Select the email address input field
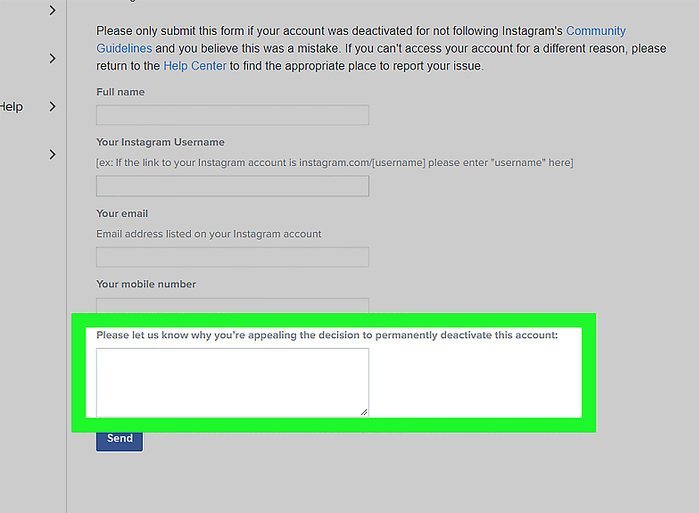The height and width of the screenshot is (513, 699). (x=232, y=257)
